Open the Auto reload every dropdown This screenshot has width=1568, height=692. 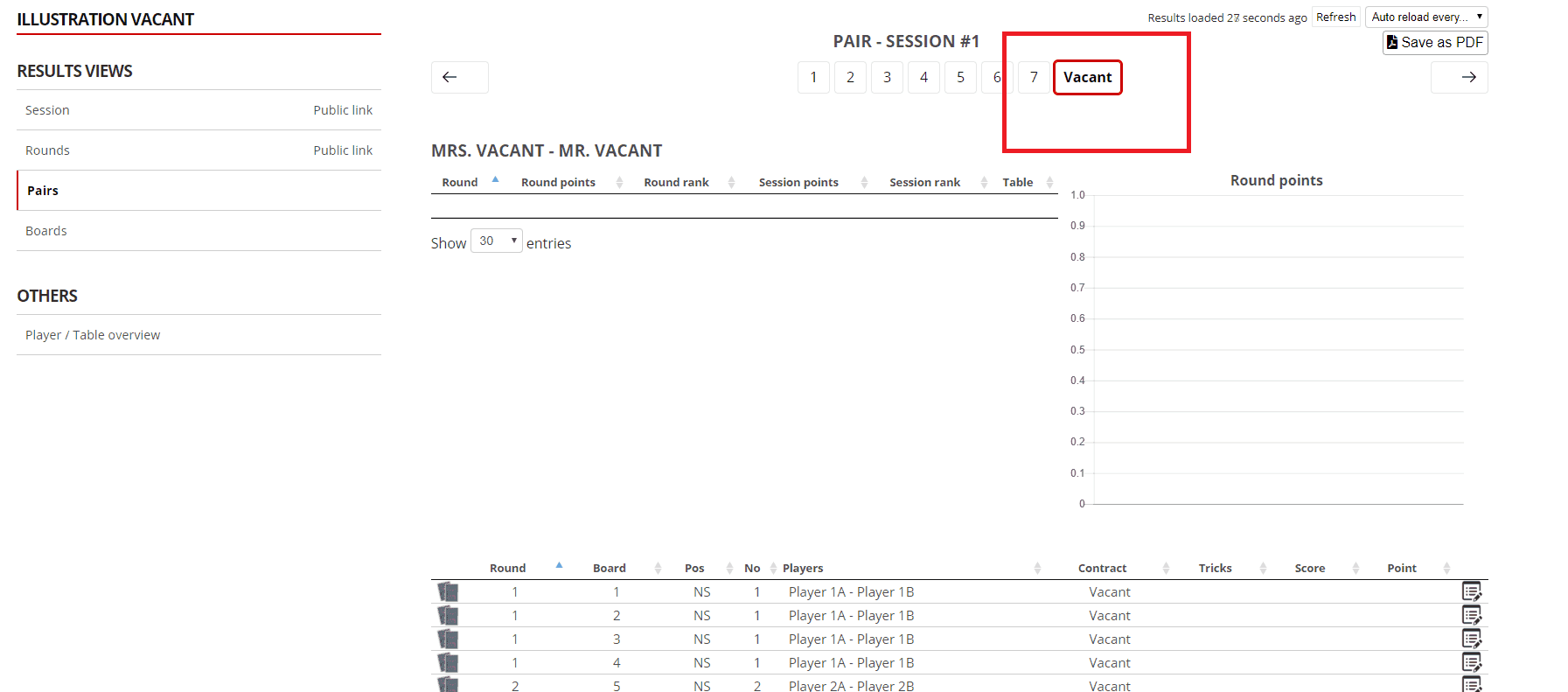(1425, 17)
